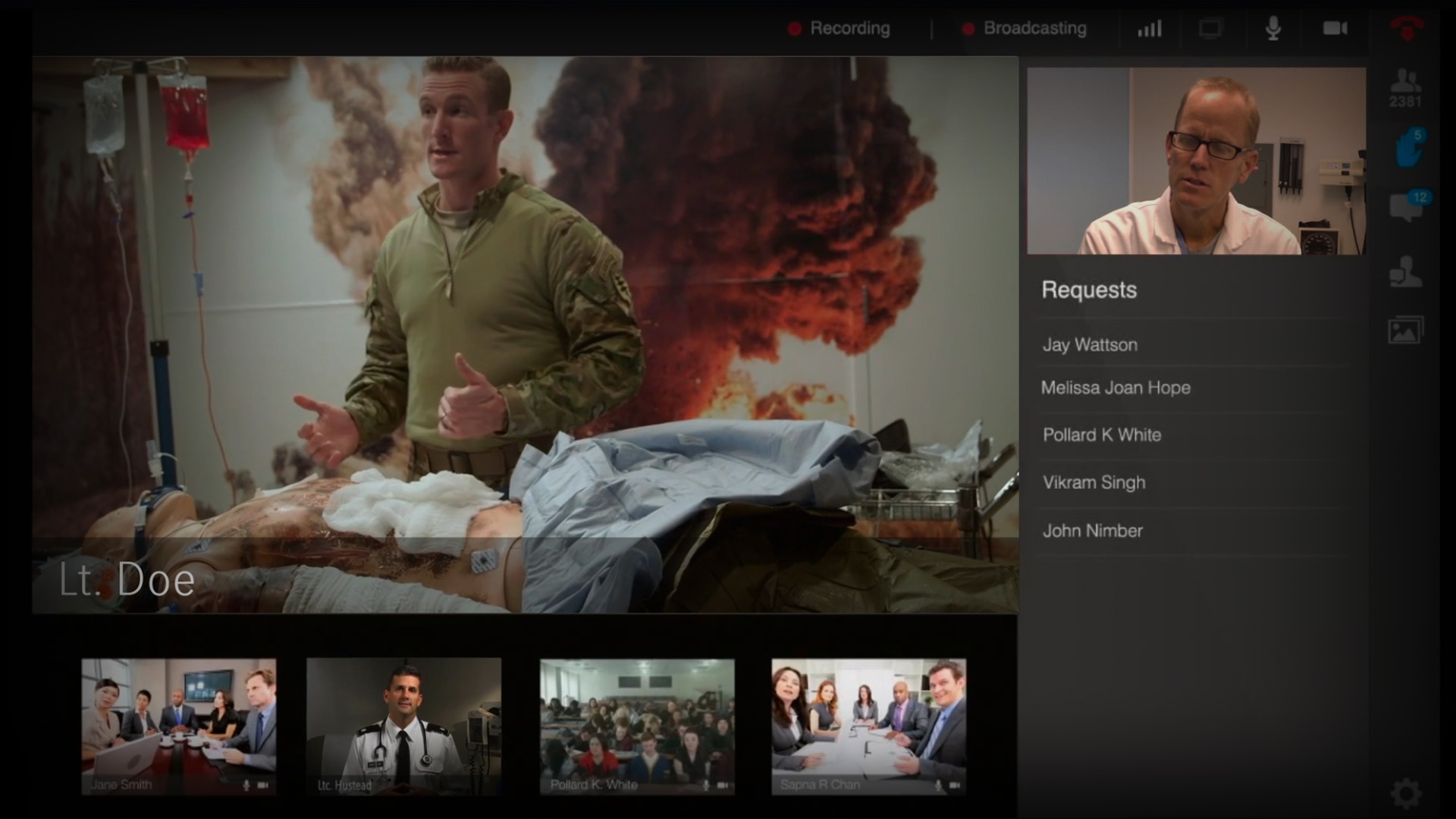Open chat messages icon with 12 badge
This screenshot has width=1456, height=819.
click(1407, 206)
